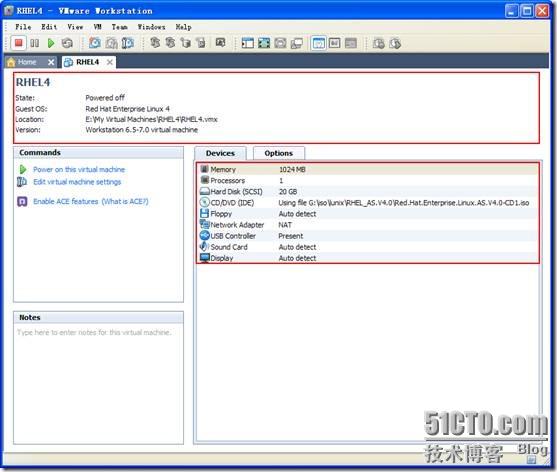557x472 pixels.
Task: Take a snapshot using the toolbar icon
Action: coord(94,43)
